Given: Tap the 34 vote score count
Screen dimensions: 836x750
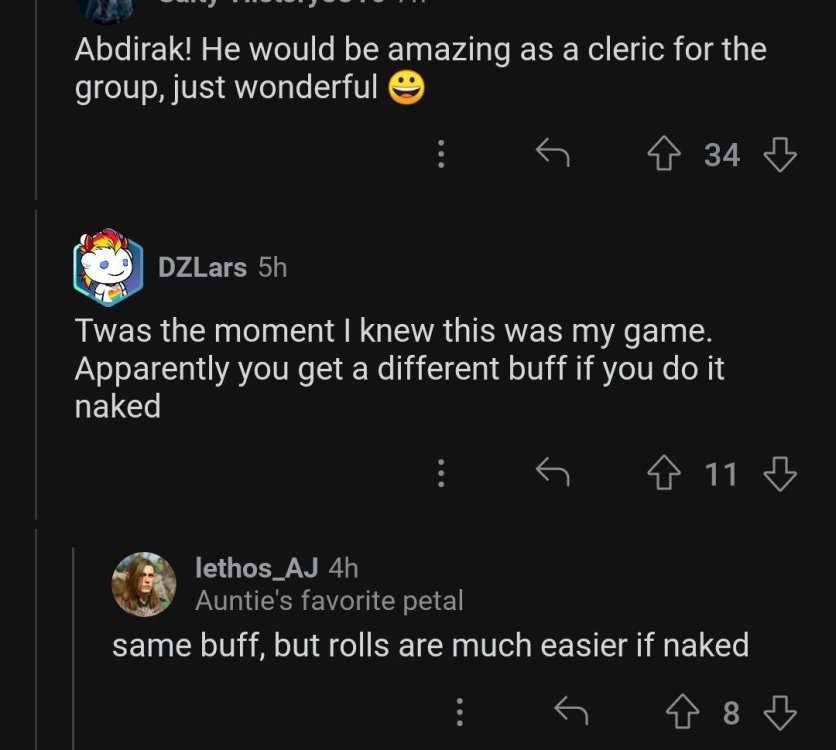Looking at the screenshot, I should coord(722,155).
